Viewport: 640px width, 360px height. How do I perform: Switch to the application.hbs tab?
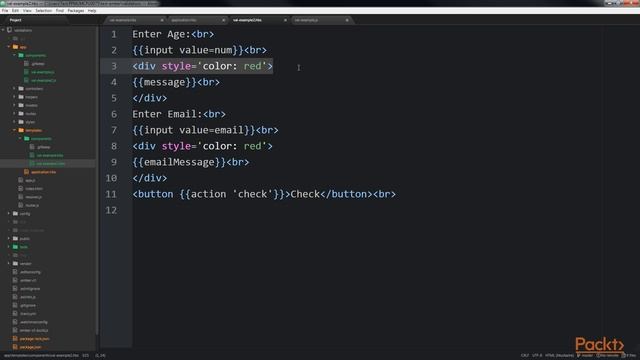(x=184, y=20)
